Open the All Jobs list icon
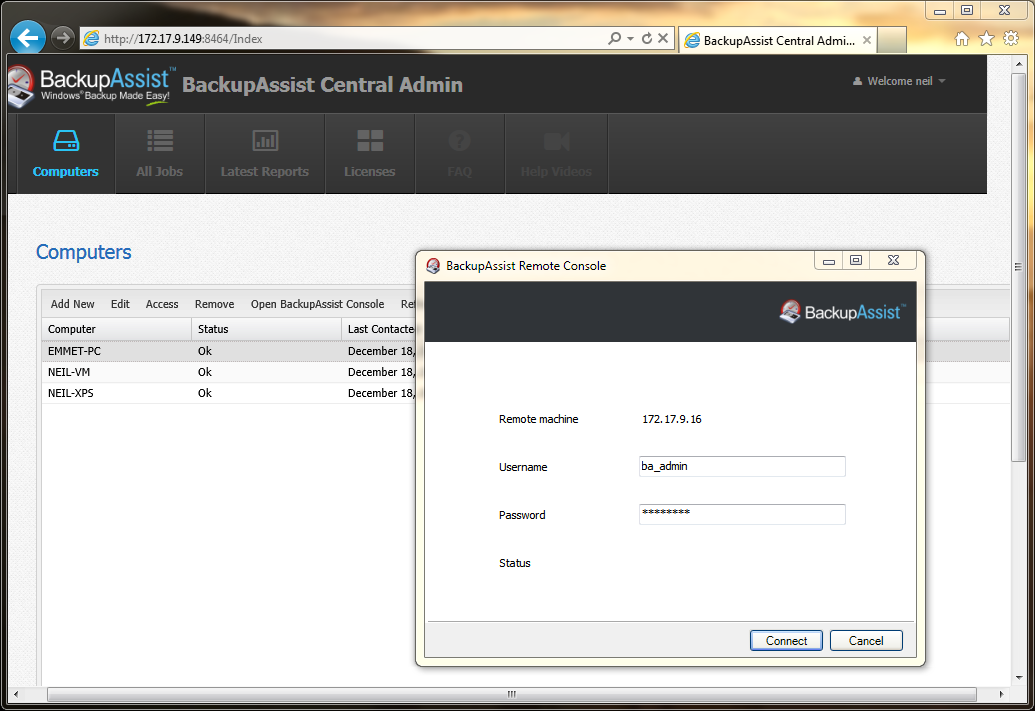This screenshot has height=711, width=1035. tap(160, 141)
